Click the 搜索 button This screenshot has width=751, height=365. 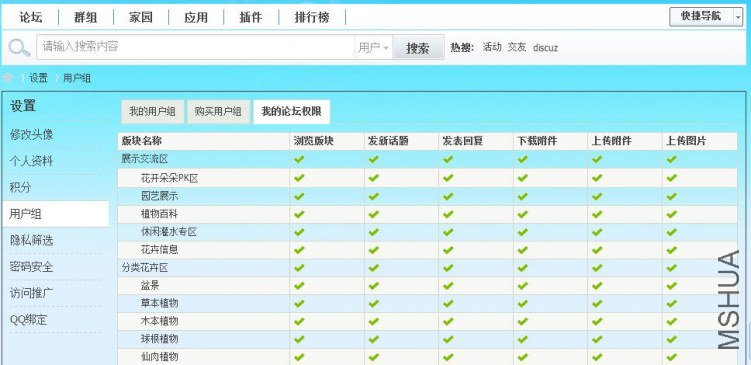[418, 47]
